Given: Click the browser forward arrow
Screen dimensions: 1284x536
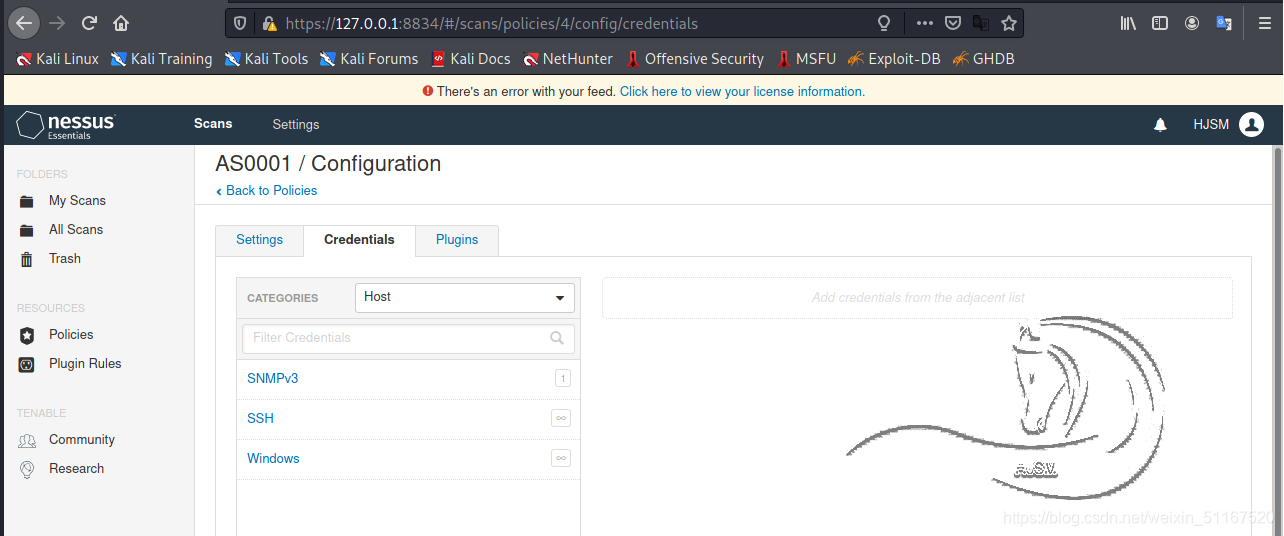Looking at the screenshot, I should tap(57, 22).
